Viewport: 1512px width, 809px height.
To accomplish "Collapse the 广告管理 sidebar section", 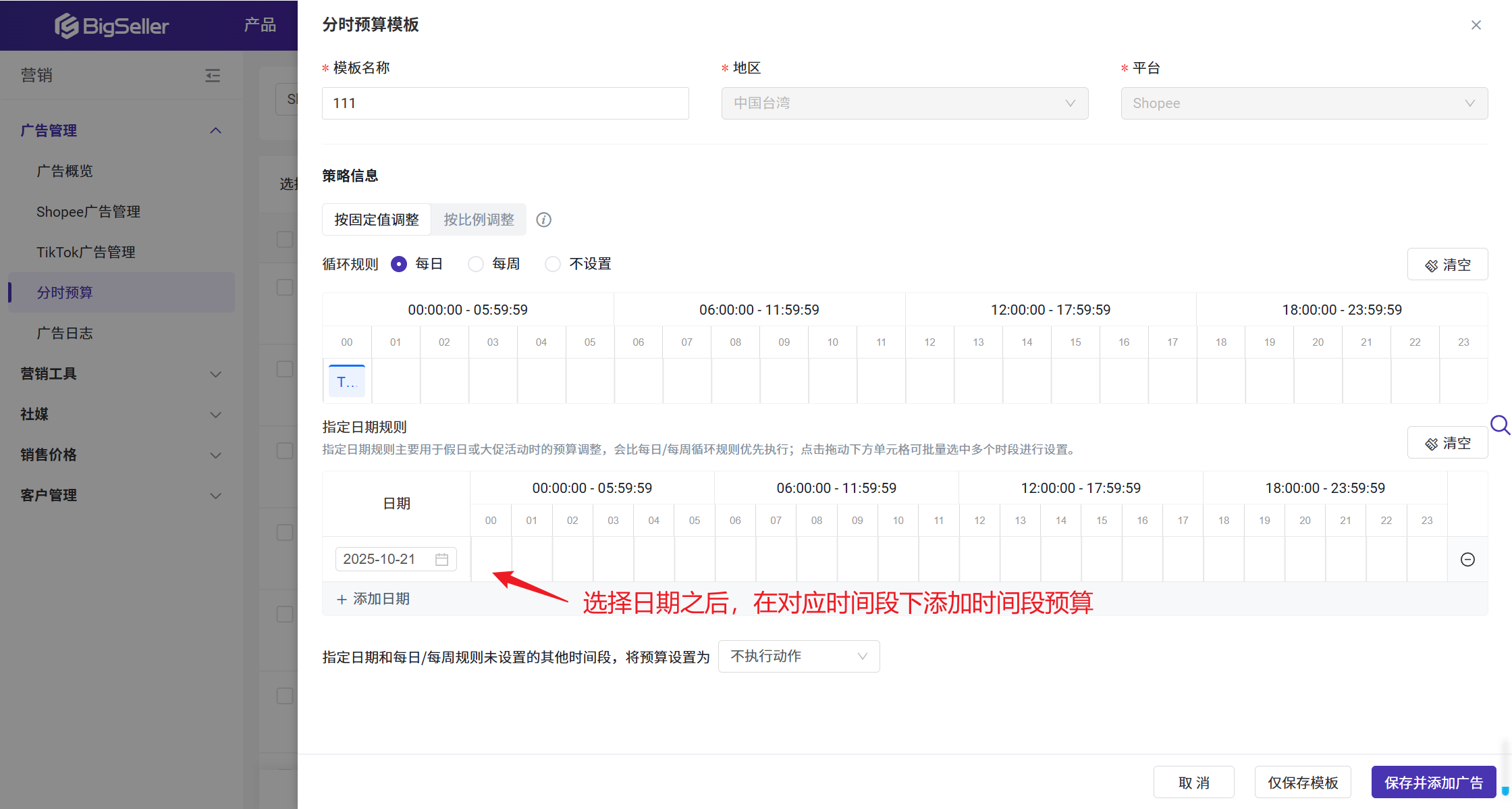I will (x=215, y=130).
